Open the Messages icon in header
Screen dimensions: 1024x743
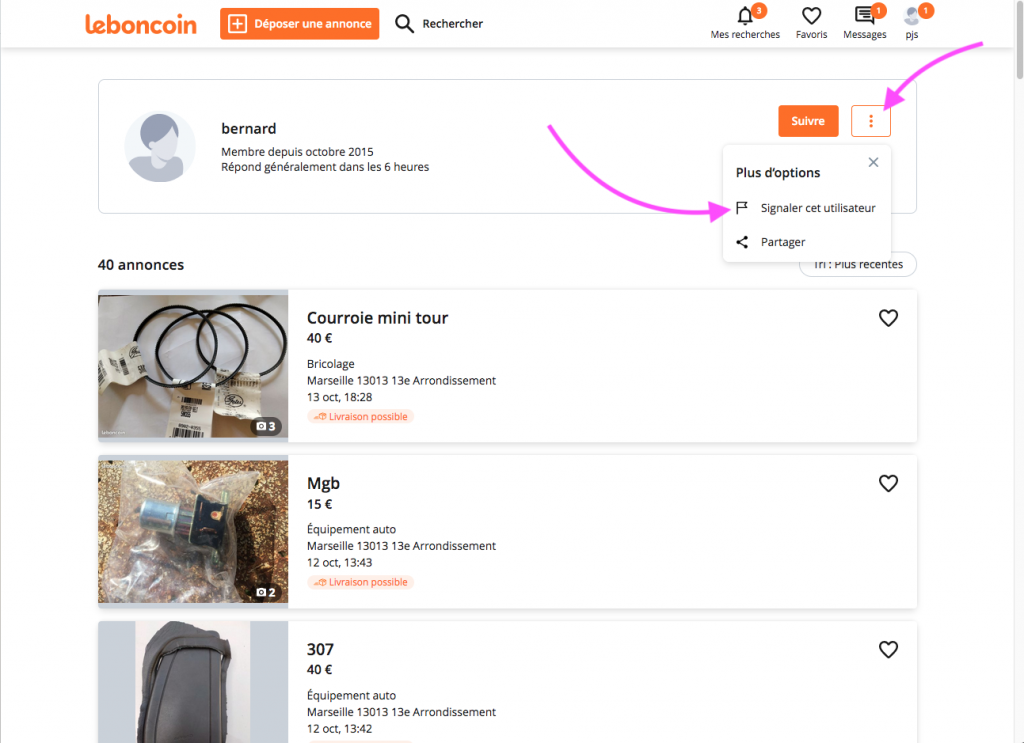coord(864,15)
